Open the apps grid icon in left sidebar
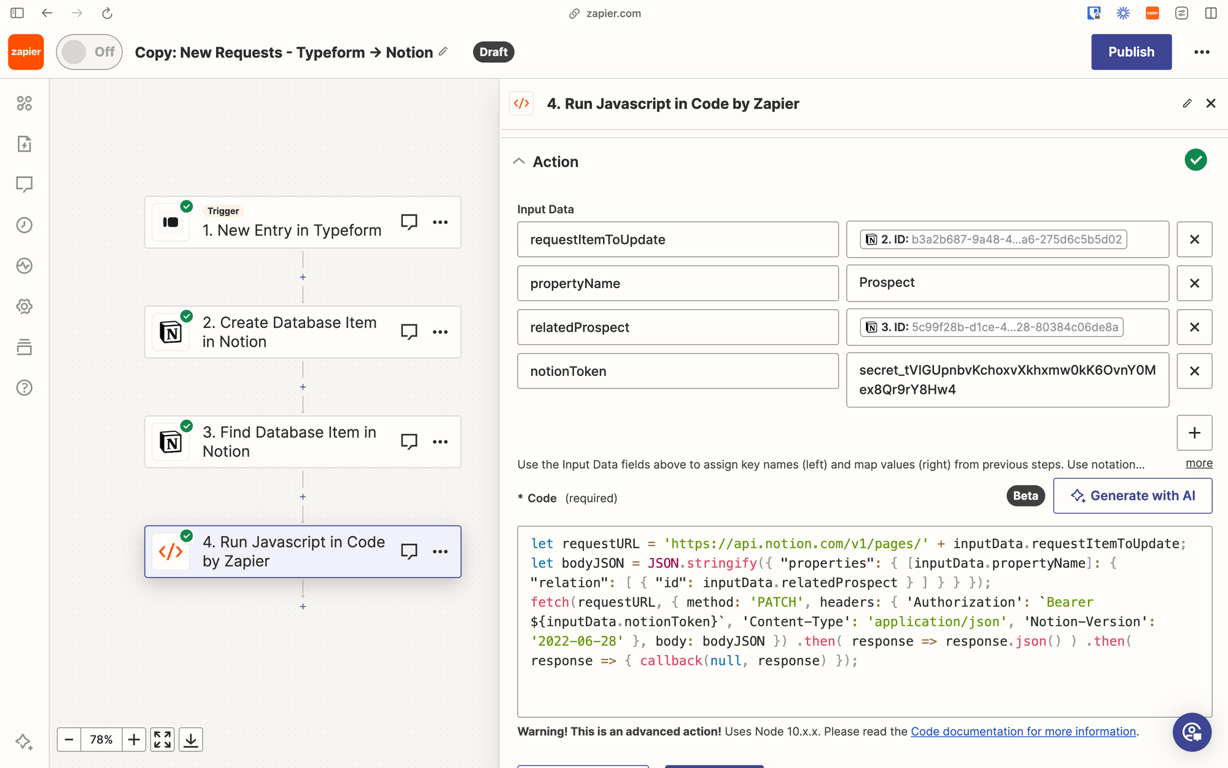 pos(25,103)
